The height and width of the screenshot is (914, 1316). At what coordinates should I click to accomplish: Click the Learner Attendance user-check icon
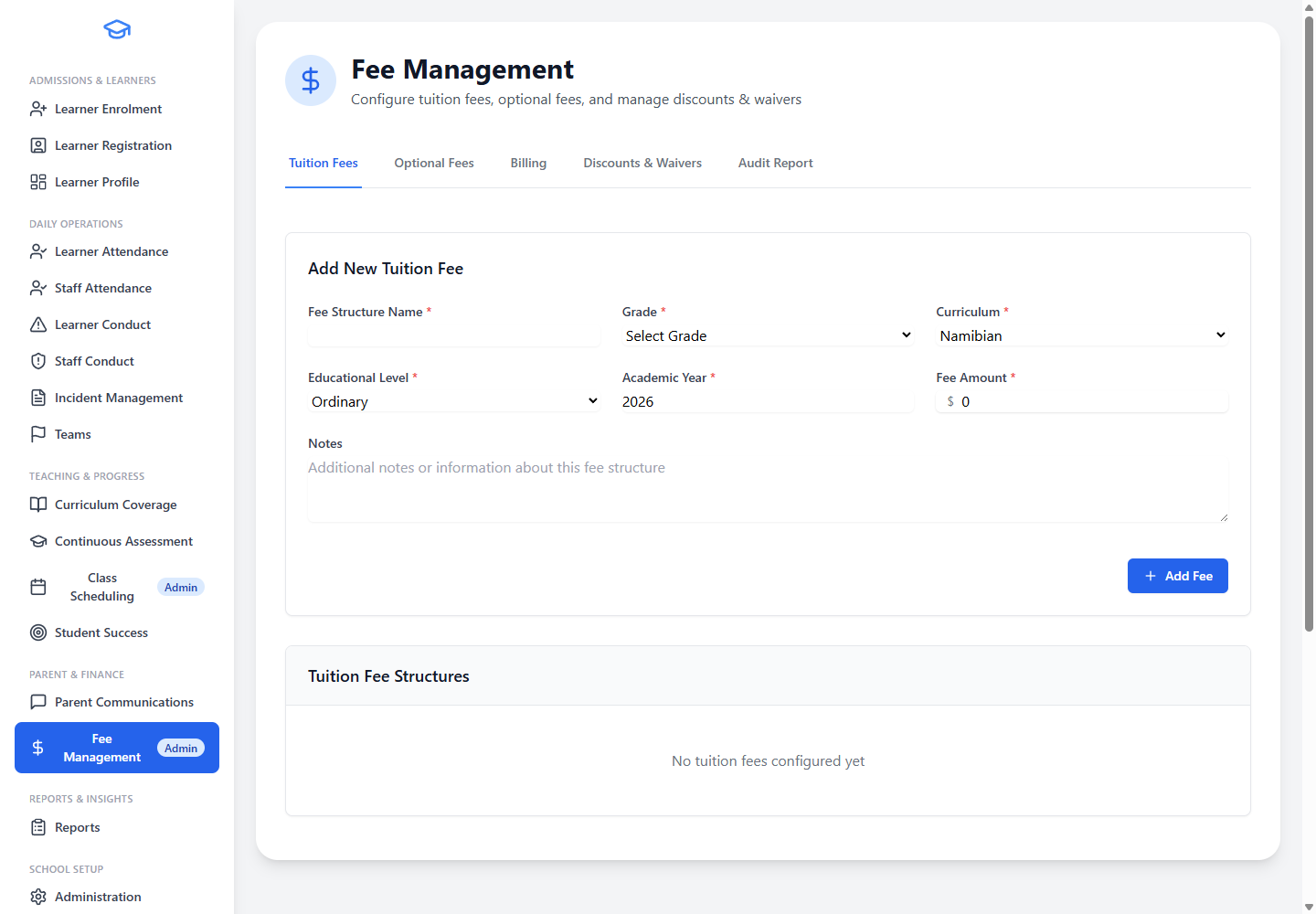38,251
